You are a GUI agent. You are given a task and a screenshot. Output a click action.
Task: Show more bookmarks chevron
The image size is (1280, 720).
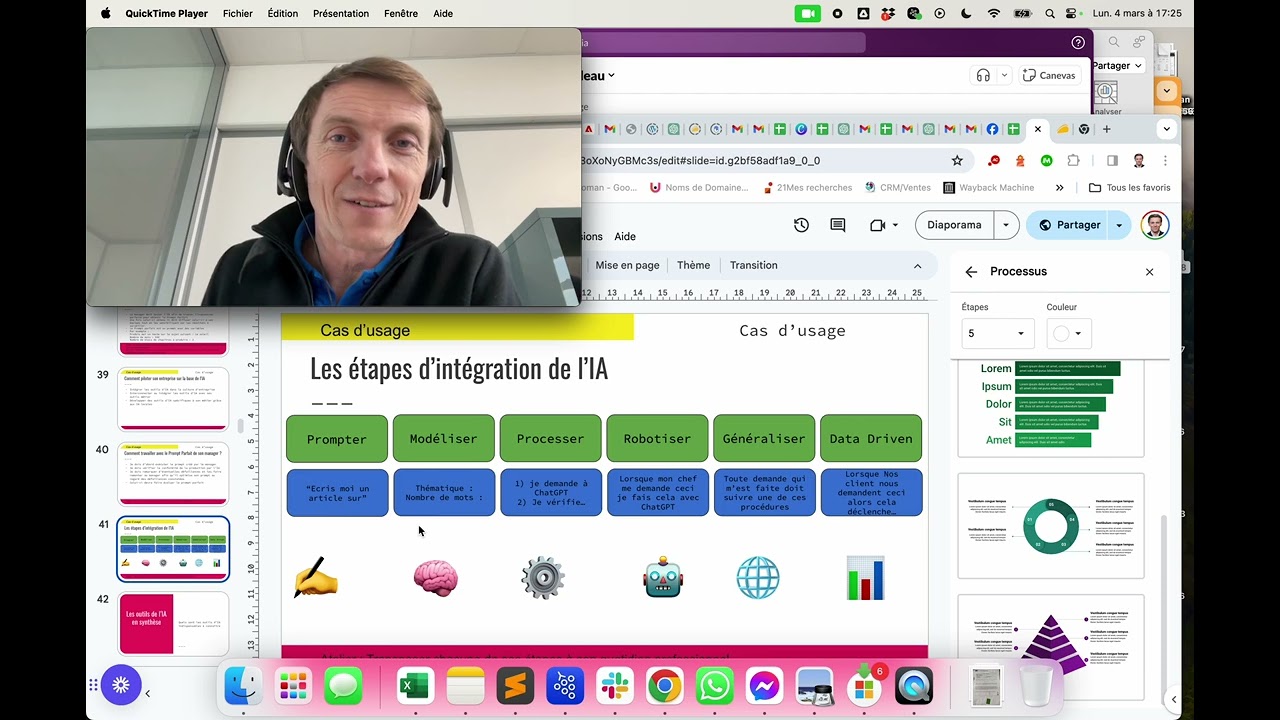pos(1059,187)
